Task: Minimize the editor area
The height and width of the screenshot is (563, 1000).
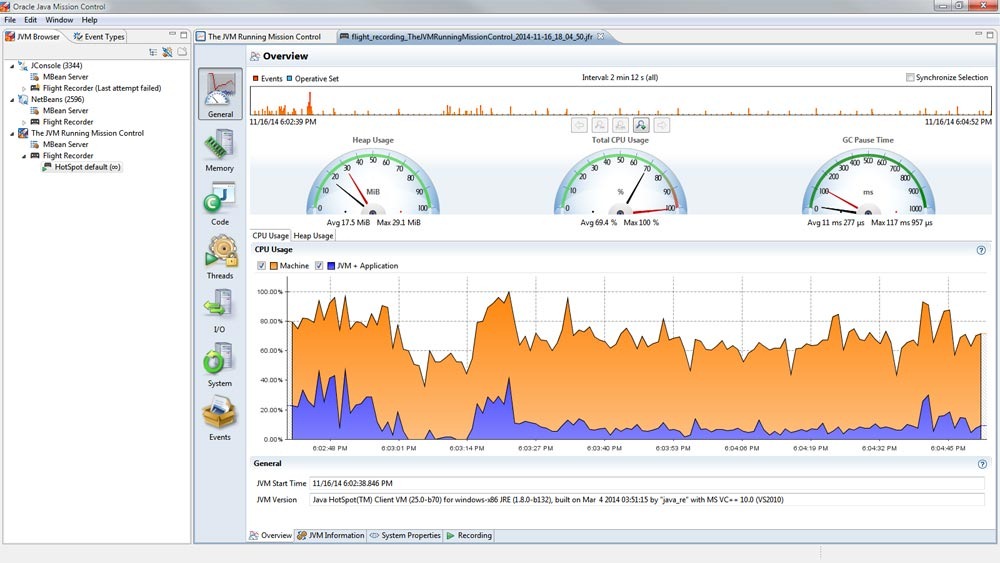Action: [x=978, y=34]
